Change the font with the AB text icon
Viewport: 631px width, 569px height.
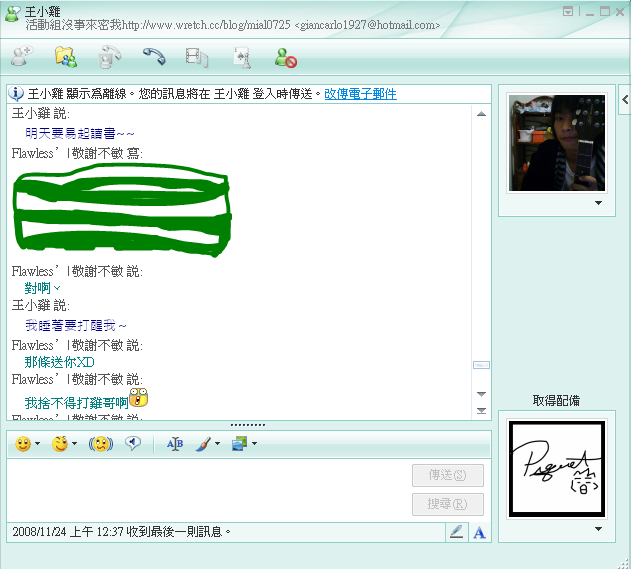175,444
